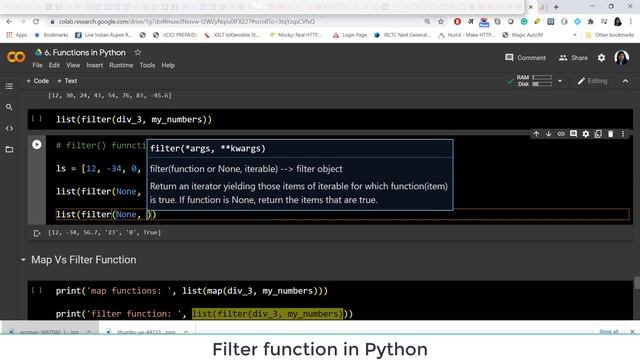Viewport: 640px width, 360px height.
Task: Open the Tools menu
Action: coord(147,65)
